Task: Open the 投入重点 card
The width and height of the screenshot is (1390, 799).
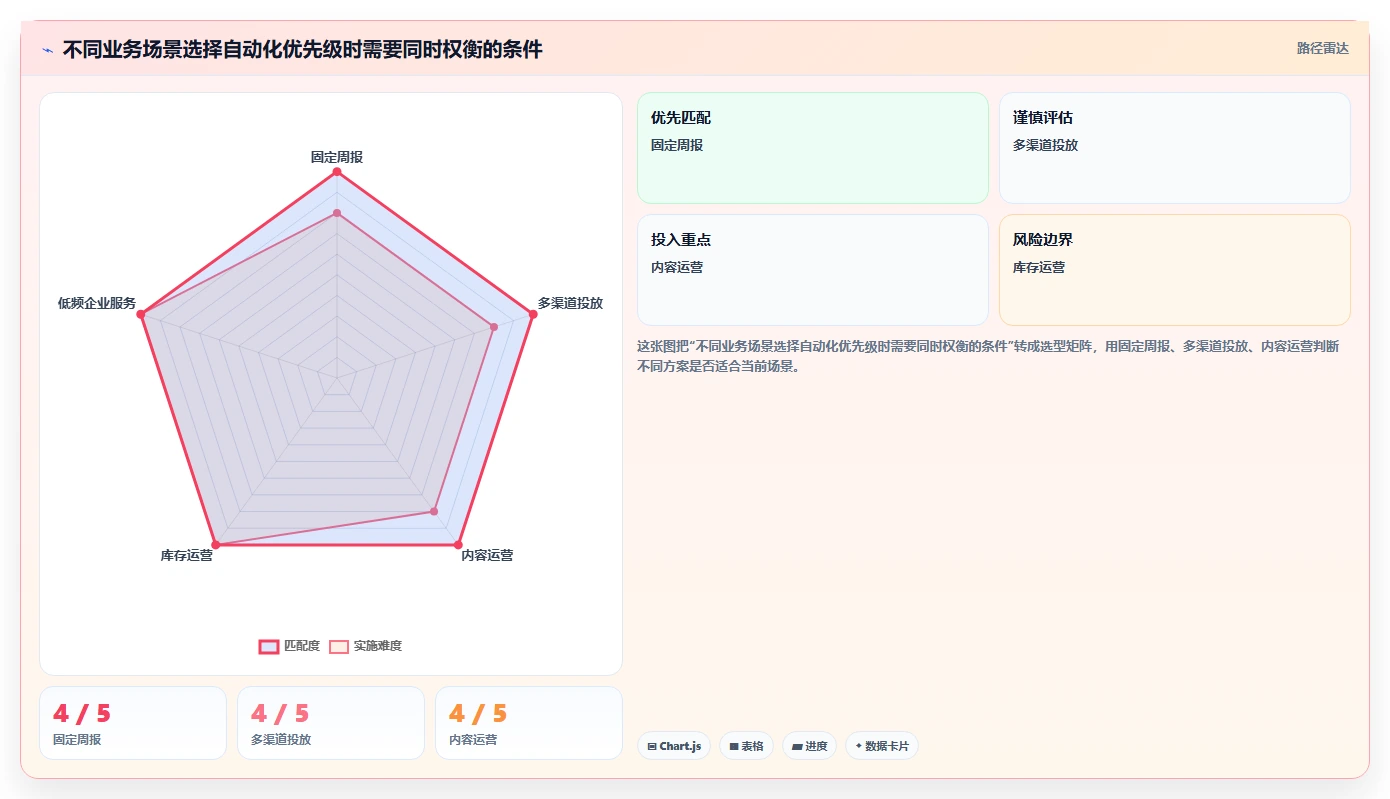Action: coord(813,270)
